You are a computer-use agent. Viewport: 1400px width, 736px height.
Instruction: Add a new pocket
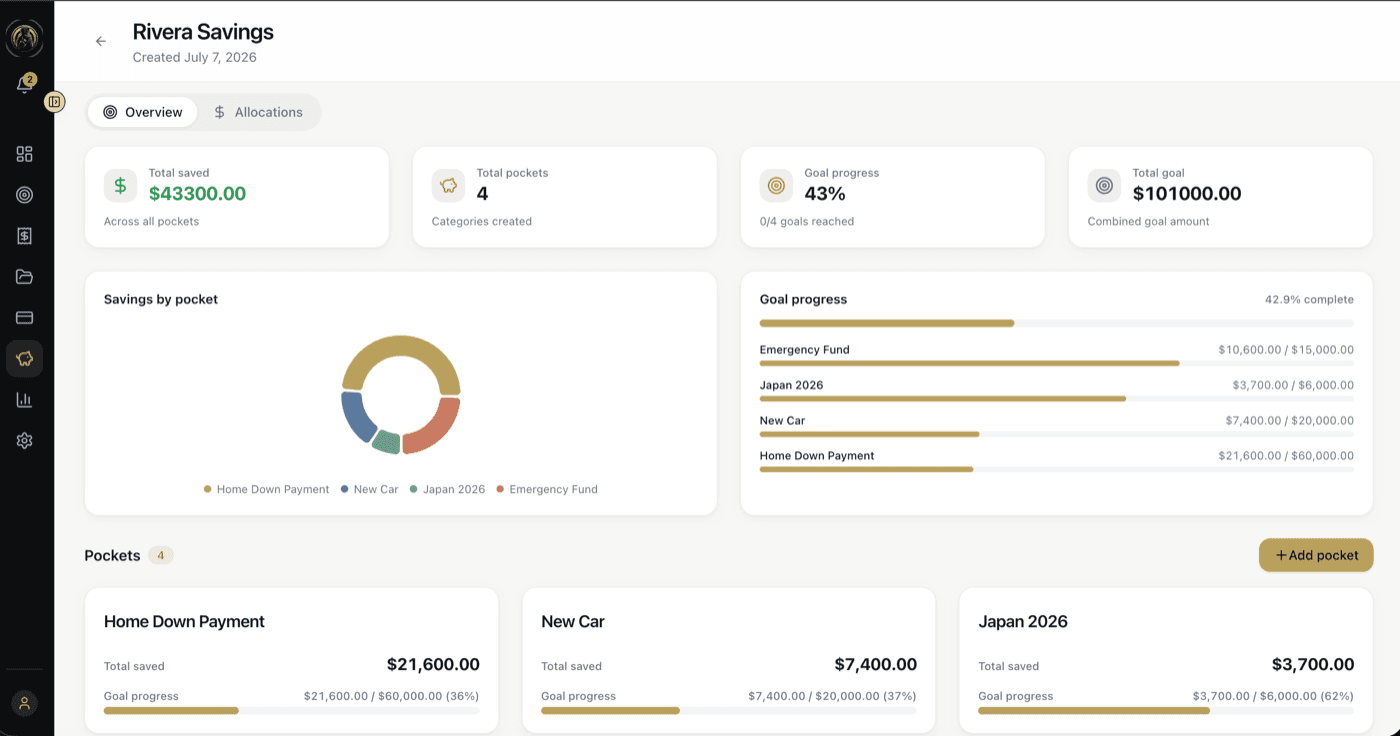[1316, 555]
